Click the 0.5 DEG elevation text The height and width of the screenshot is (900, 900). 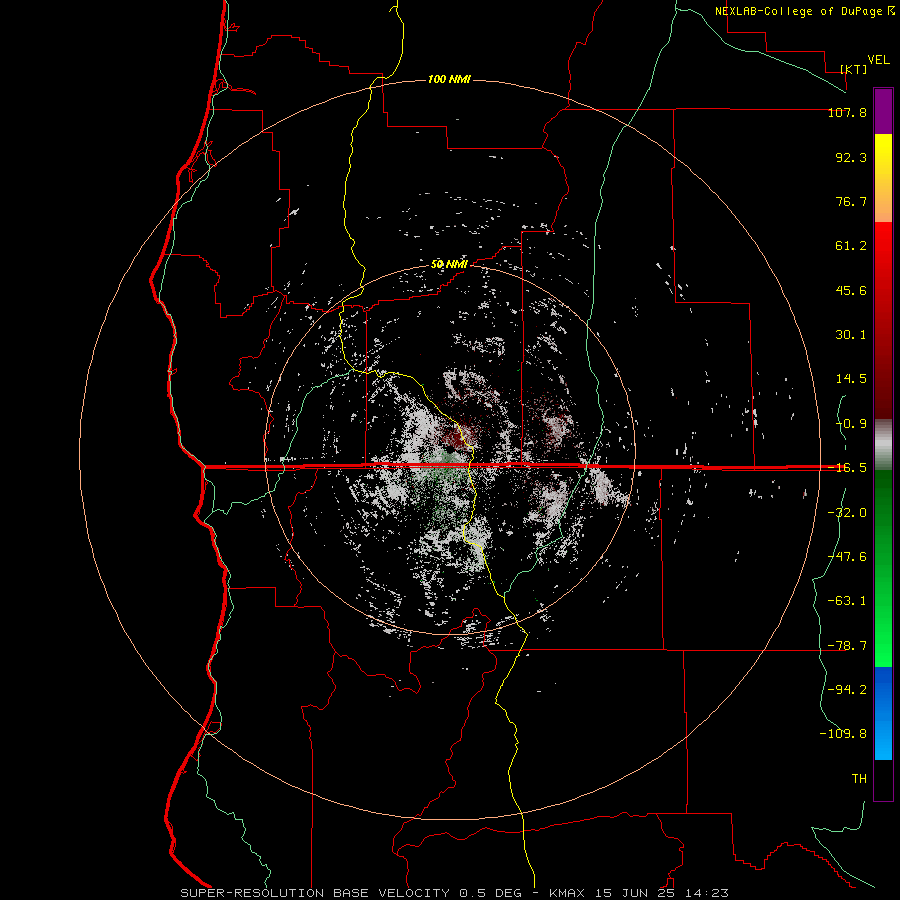[490, 893]
